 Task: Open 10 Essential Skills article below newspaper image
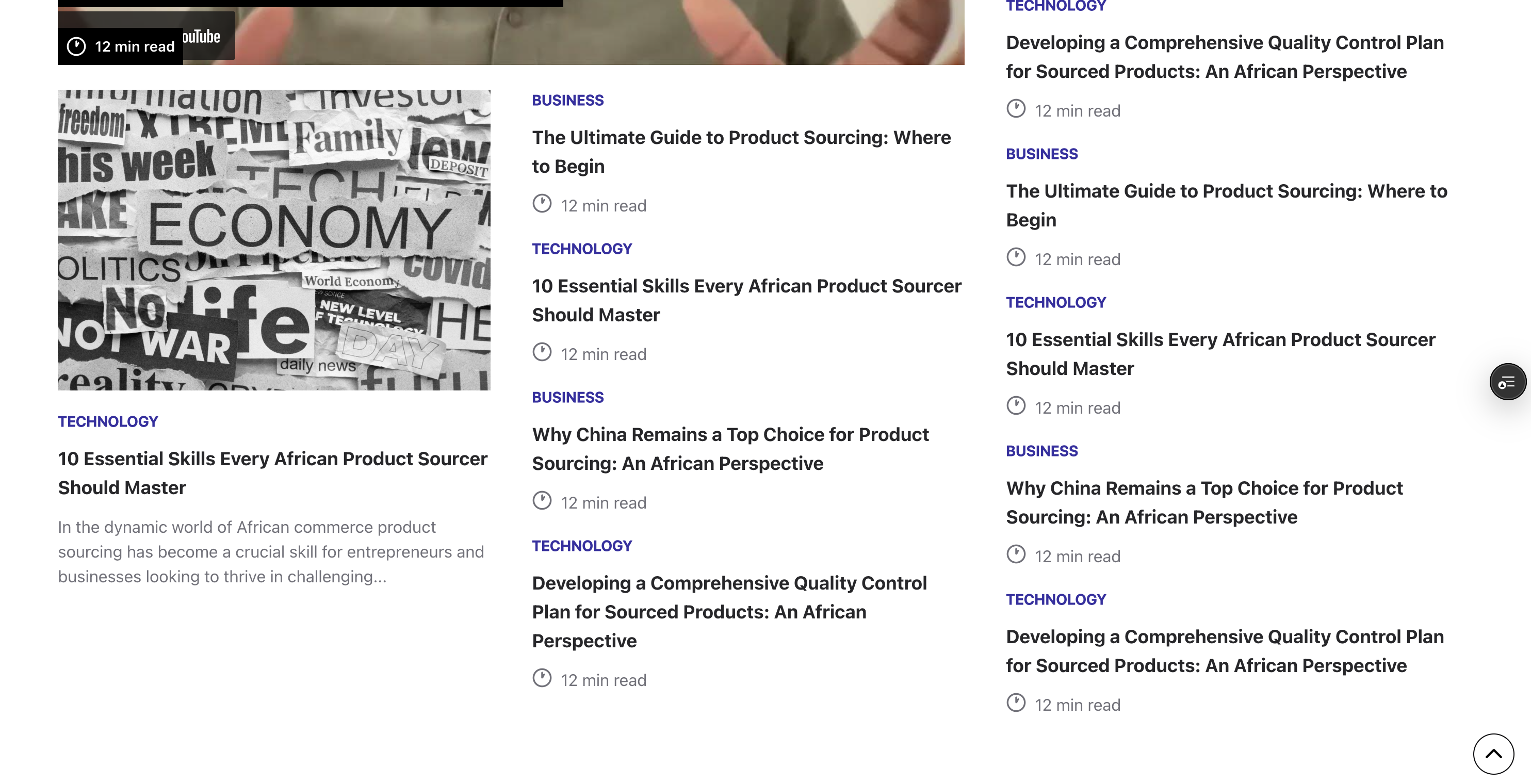[x=272, y=473]
